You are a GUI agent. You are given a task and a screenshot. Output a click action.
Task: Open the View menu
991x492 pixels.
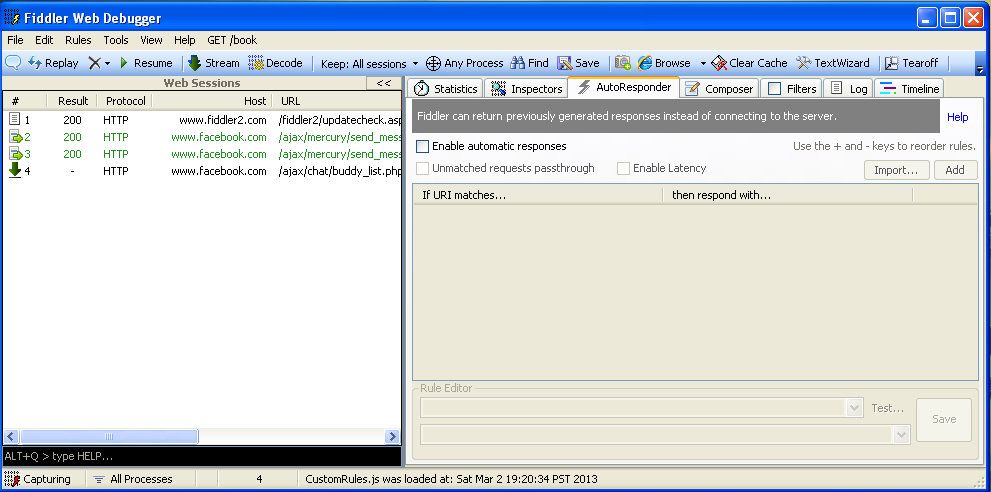[x=152, y=40]
